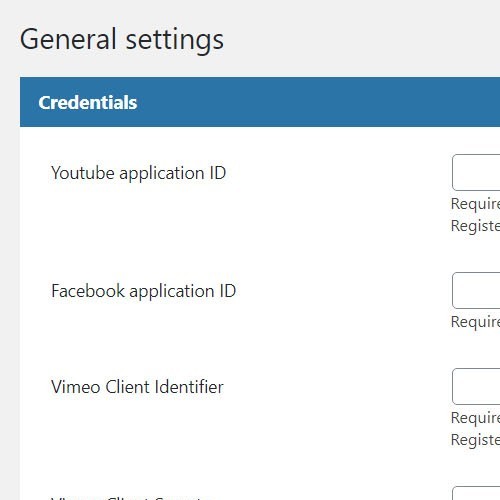Click the word Identifier in Vimeo label
The width and height of the screenshot is (500, 500).
[189, 387]
